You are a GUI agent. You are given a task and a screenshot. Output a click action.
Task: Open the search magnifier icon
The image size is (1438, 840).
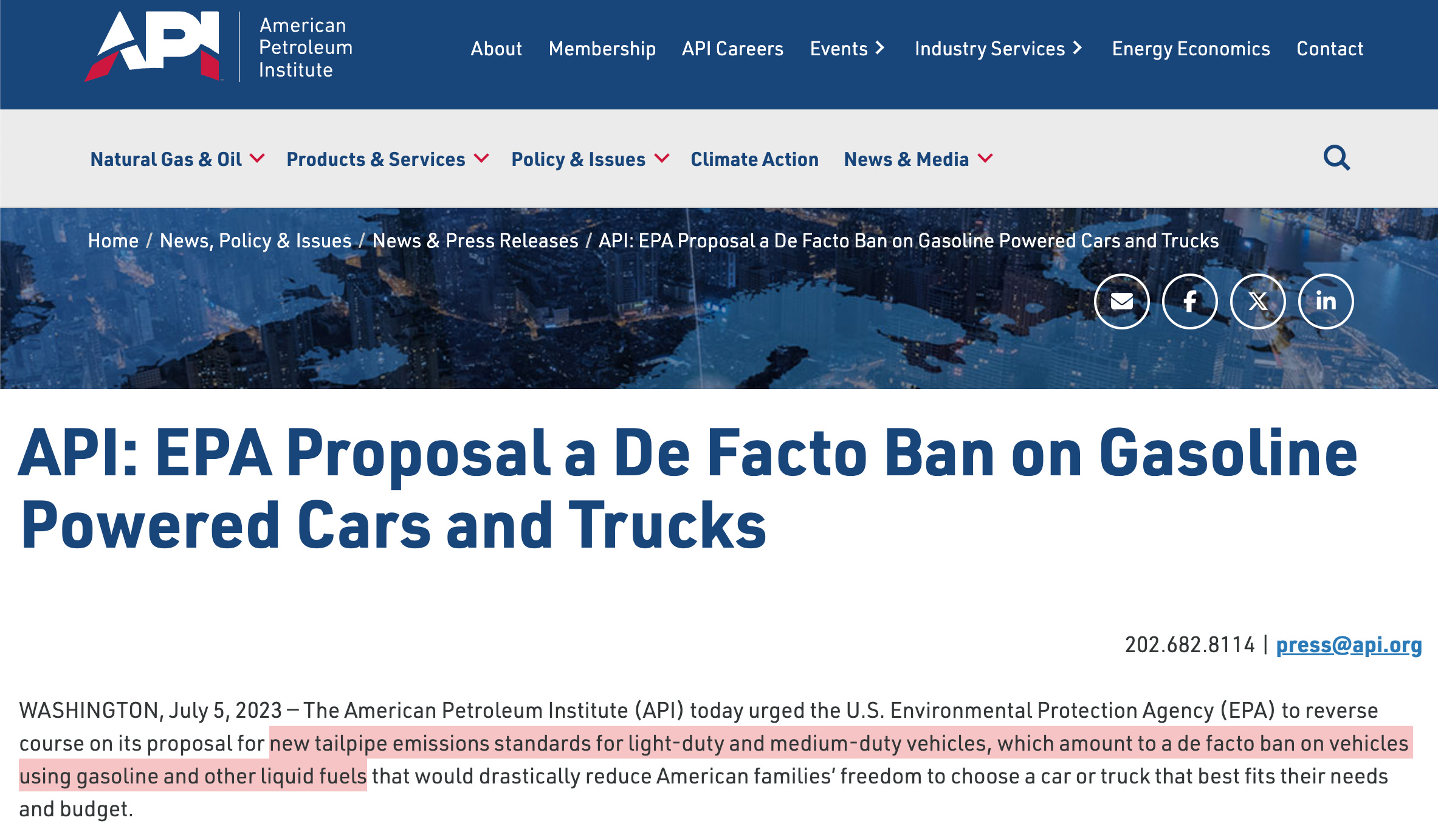coord(1337,158)
